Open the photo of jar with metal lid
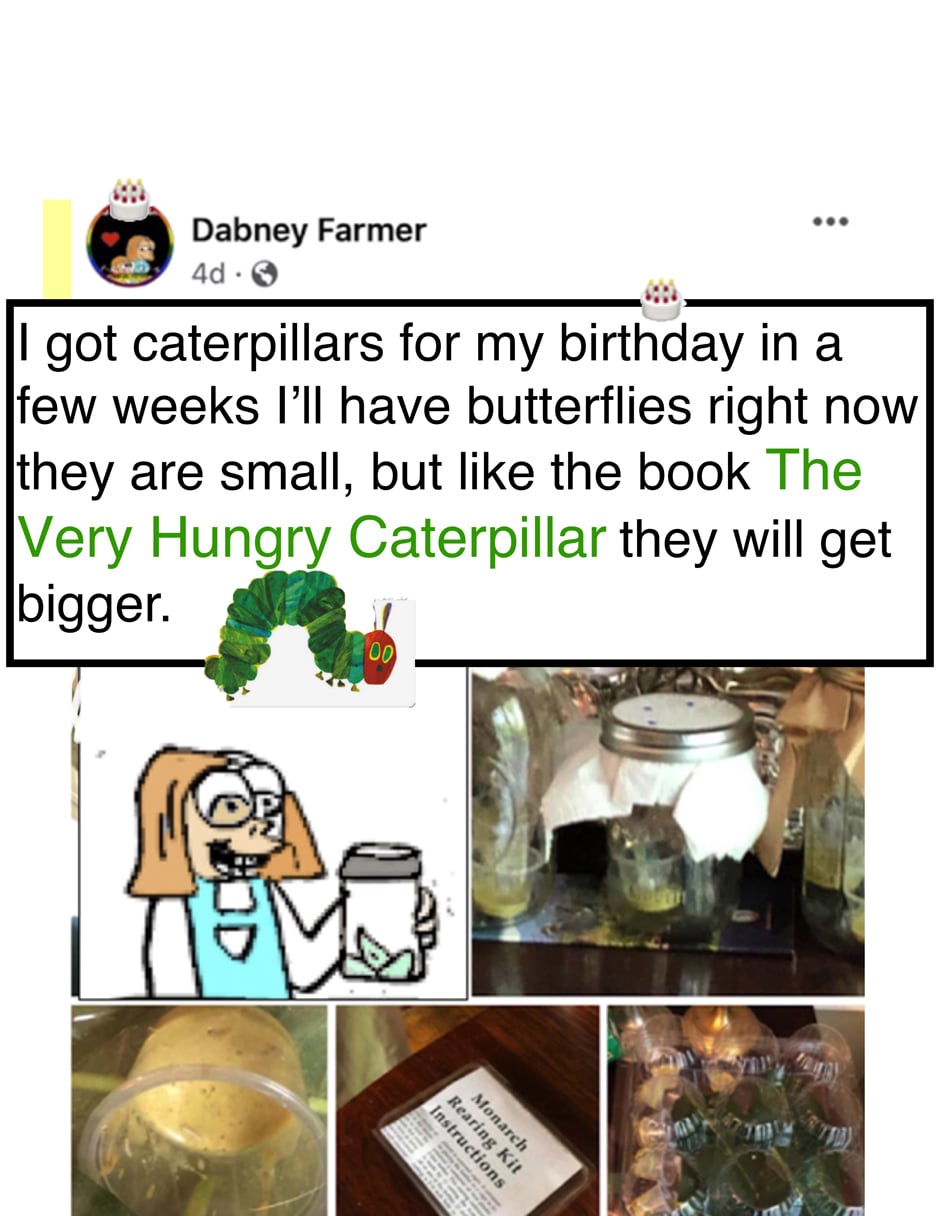This screenshot has width=940, height=1216. [x=668, y=831]
